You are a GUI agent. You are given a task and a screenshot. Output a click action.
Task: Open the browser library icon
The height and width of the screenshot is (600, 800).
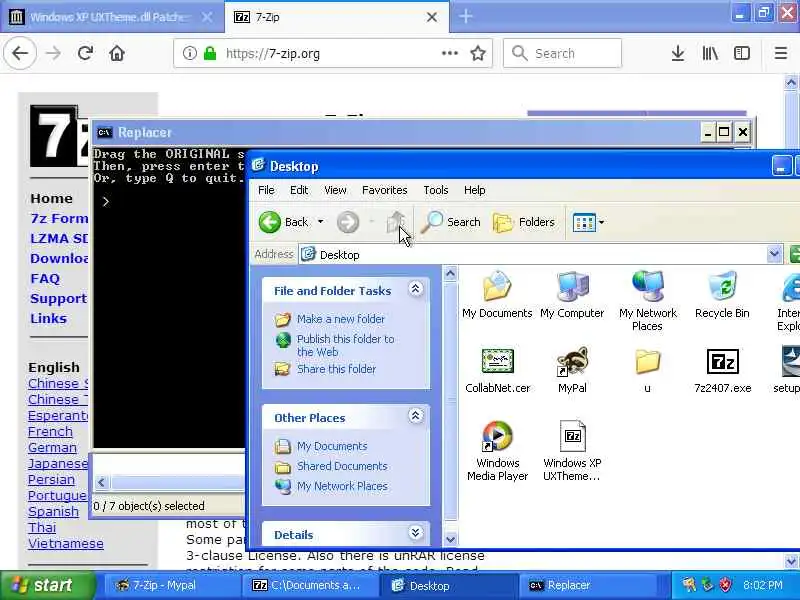pyautogui.click(x=710, y=53)
